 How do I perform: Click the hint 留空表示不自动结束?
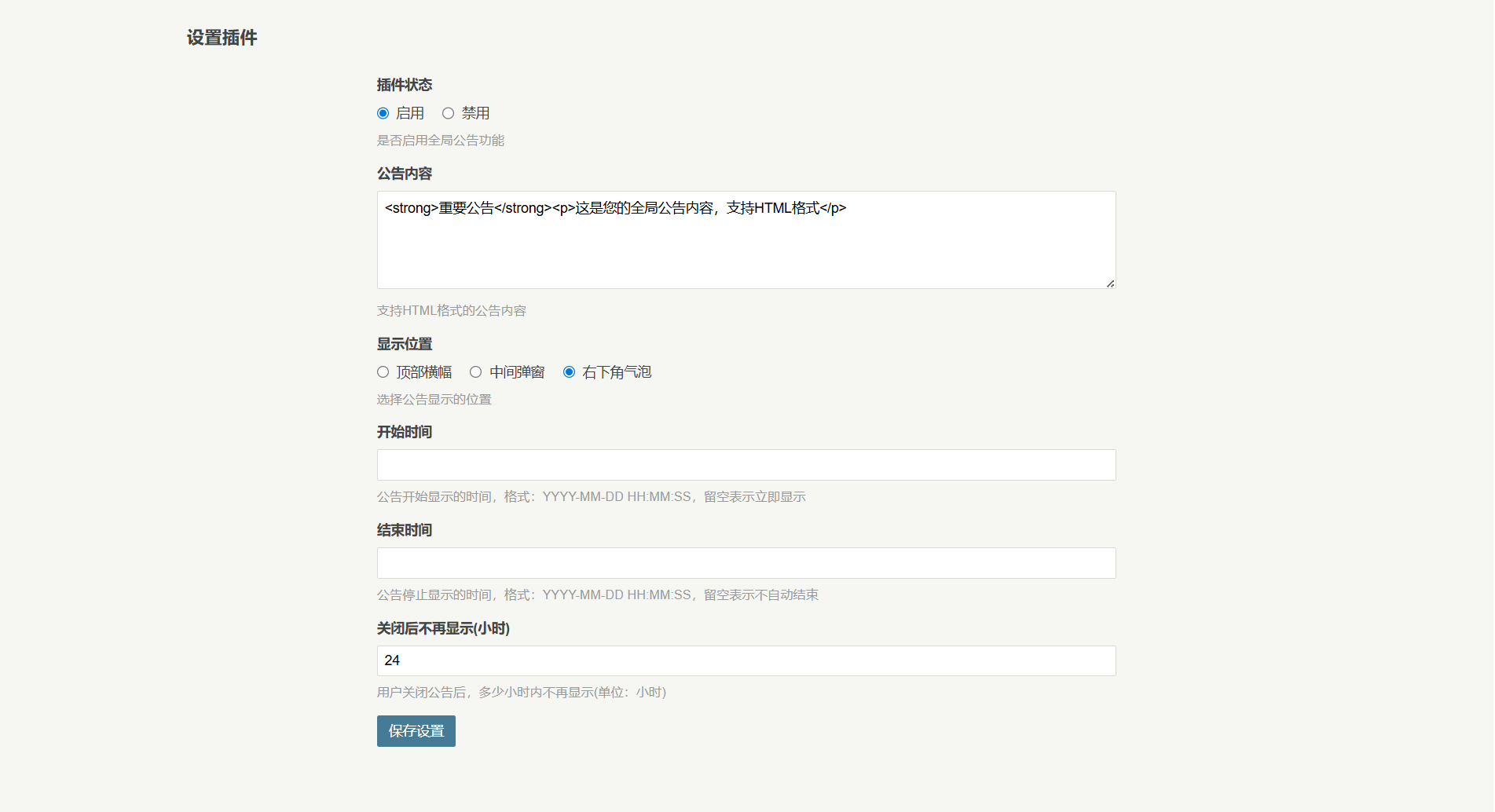[x=761, y=595]
